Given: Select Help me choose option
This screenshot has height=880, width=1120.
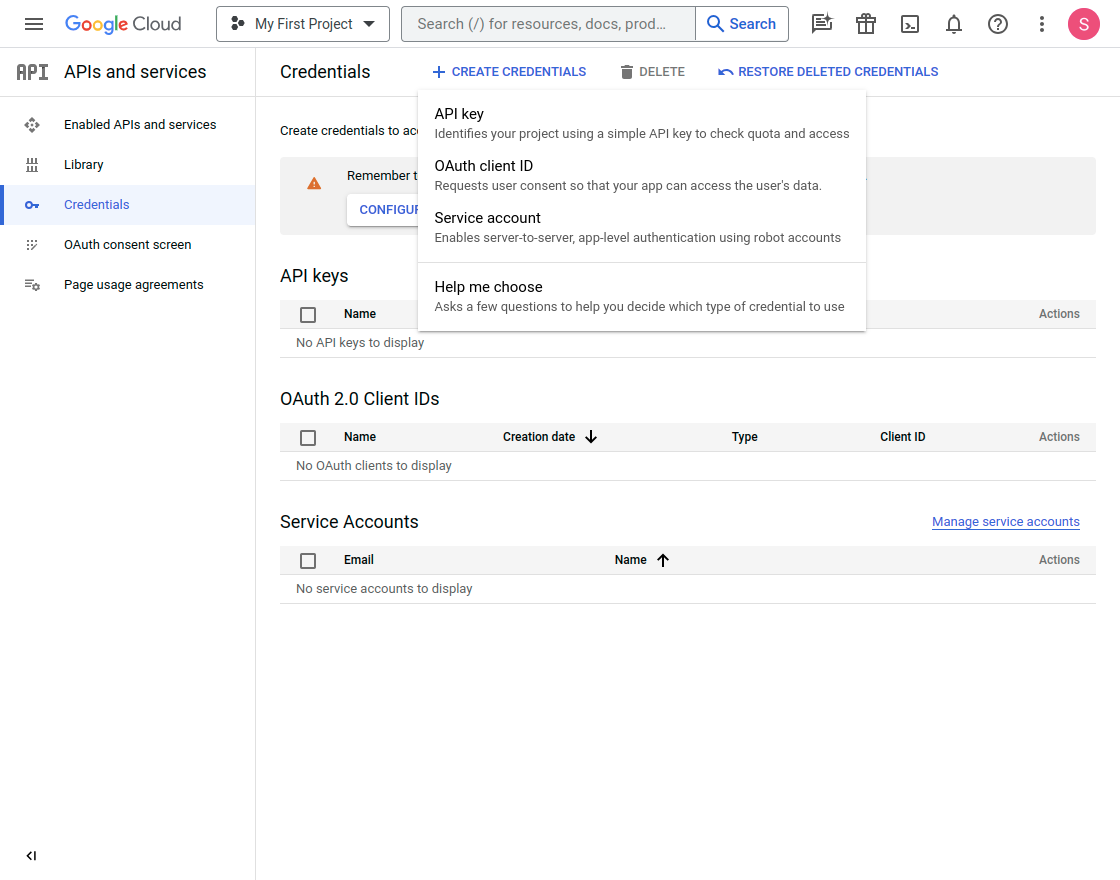Looking at the screenshot, I should click(x=641, y=296).
